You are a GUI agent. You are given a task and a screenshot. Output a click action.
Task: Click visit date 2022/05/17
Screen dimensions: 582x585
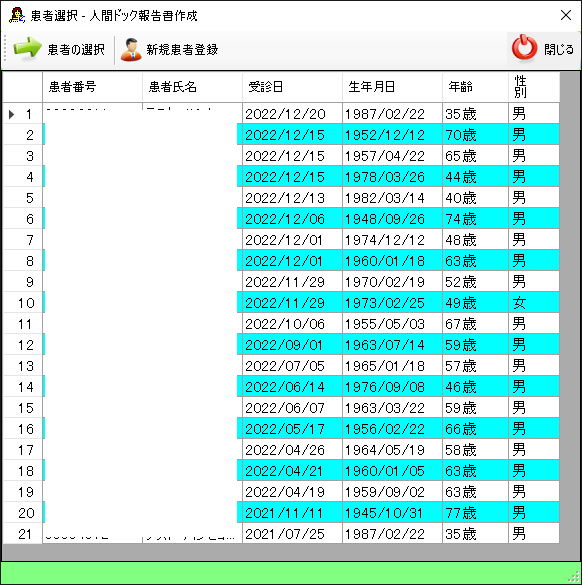tap(292, 429)
